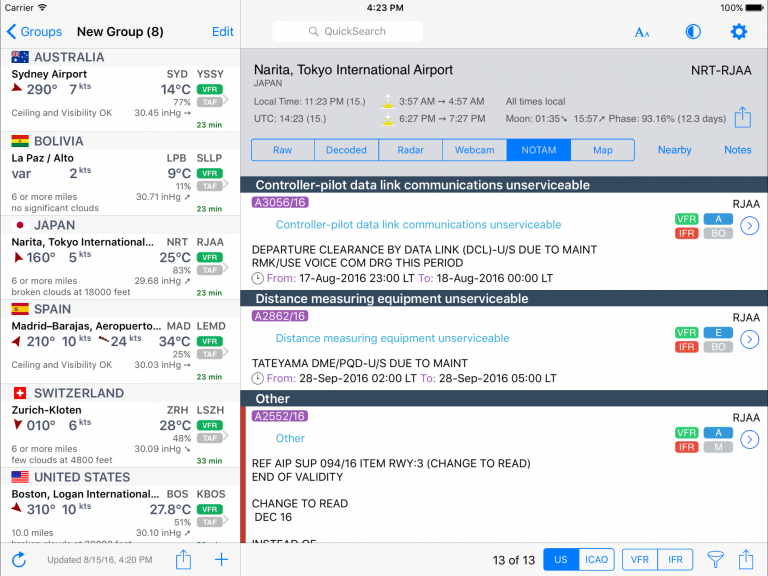The width and height of the screenshot is (768, 576).
Task: Open the NOTAM filter funnel icon
Action: [x=715, y=559]
